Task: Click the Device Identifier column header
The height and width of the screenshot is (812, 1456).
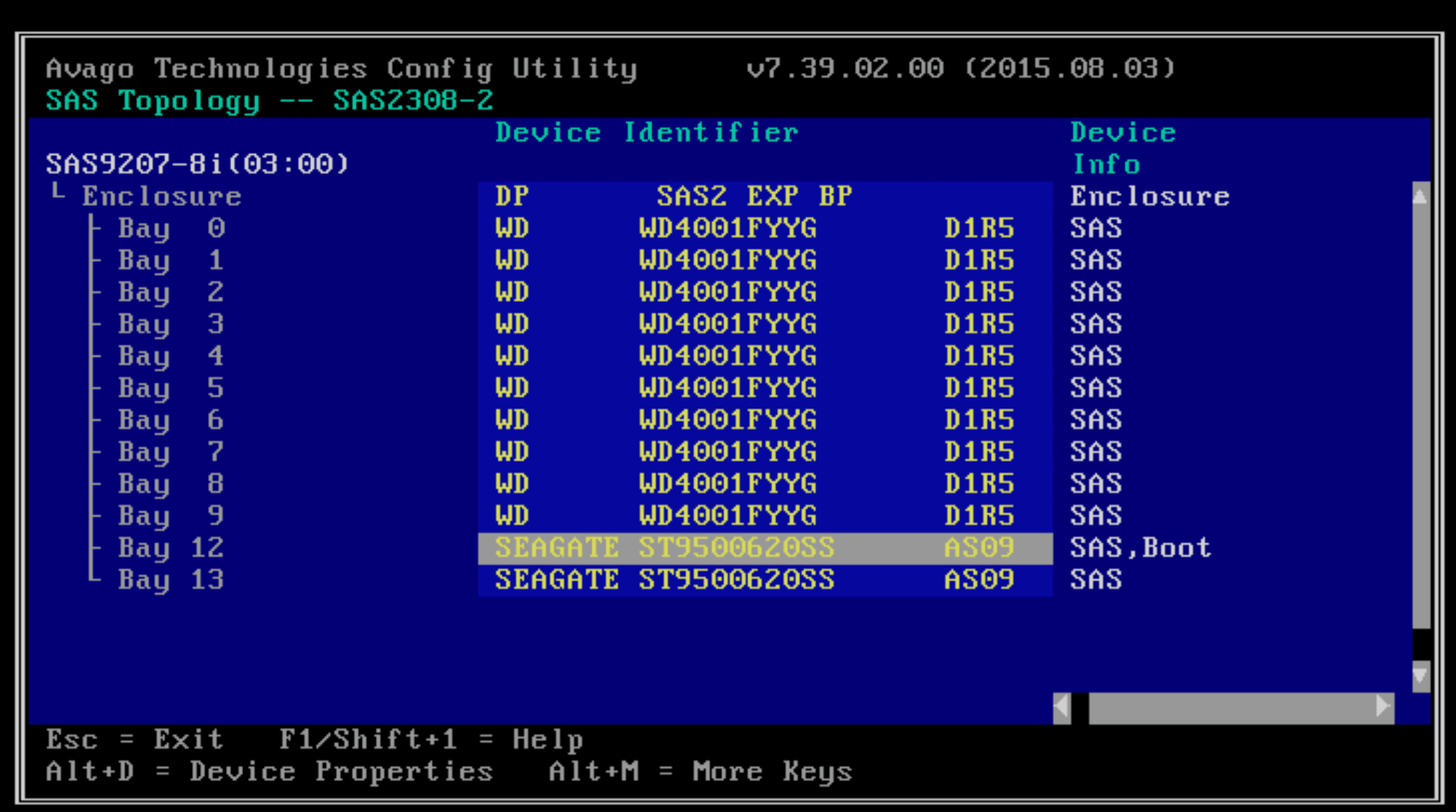Action: point(647,132)
